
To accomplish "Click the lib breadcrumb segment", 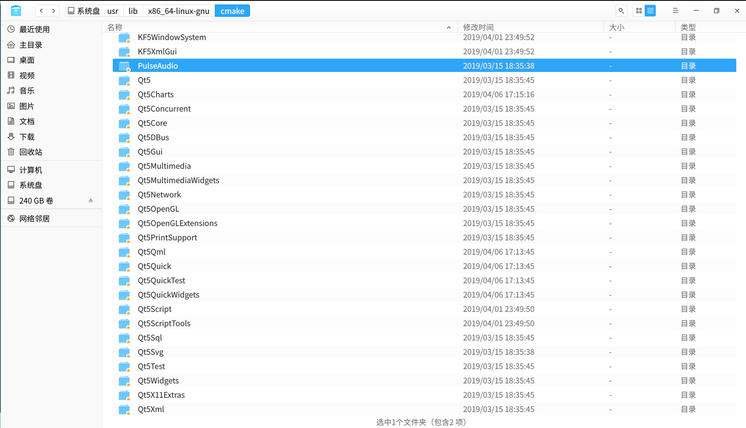I will (133, 10).
